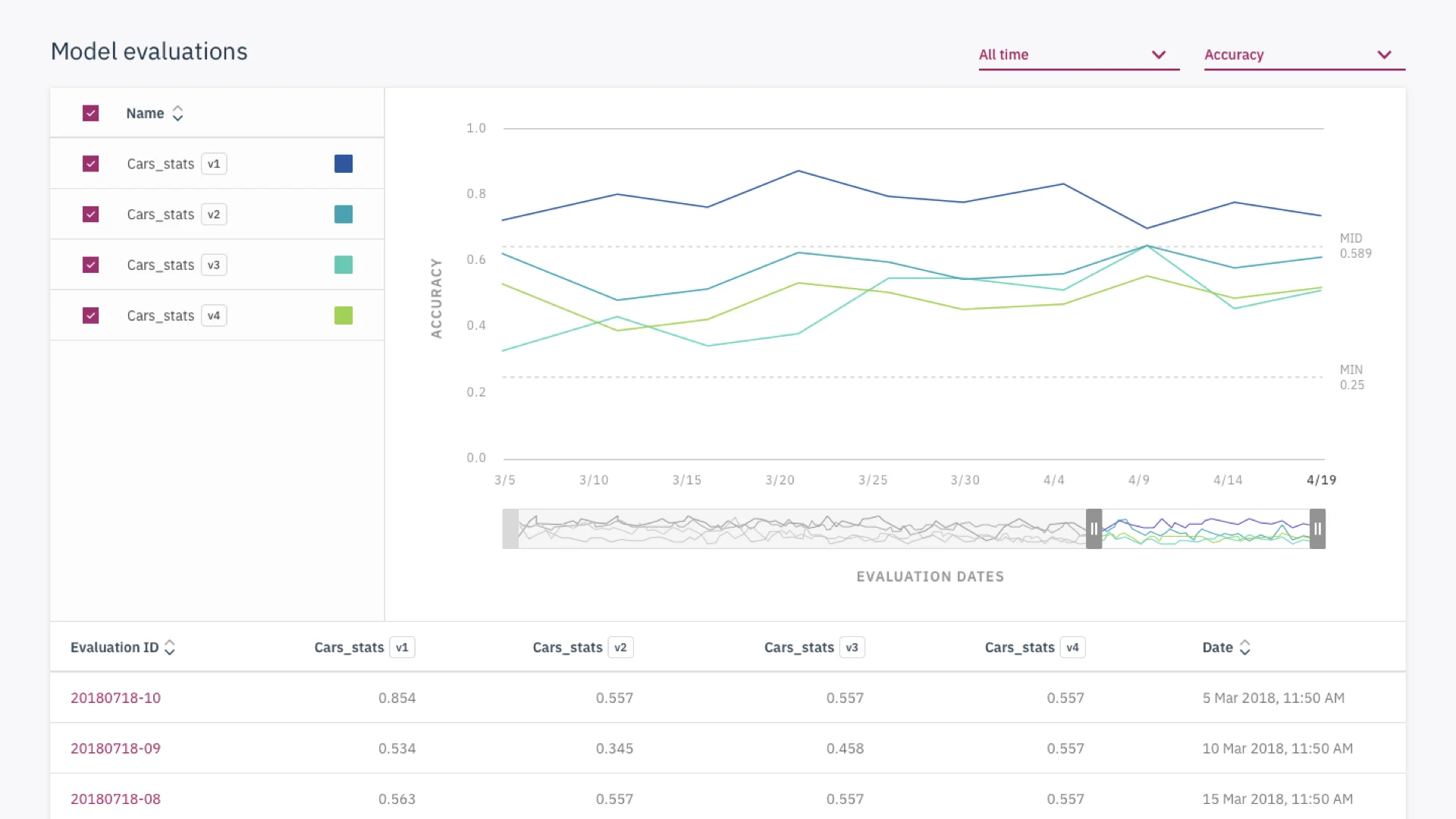Click the v1 version badge in model list
Image resolution: width=1456 pixels, height=819 pixels.
coord(214,164)
